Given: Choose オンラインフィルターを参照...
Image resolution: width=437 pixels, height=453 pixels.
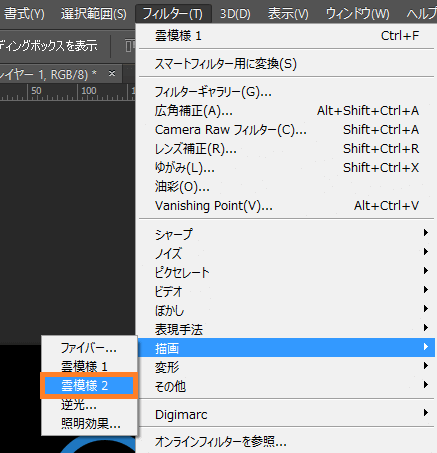Looking at the screenshot, I should click(287, 442).
